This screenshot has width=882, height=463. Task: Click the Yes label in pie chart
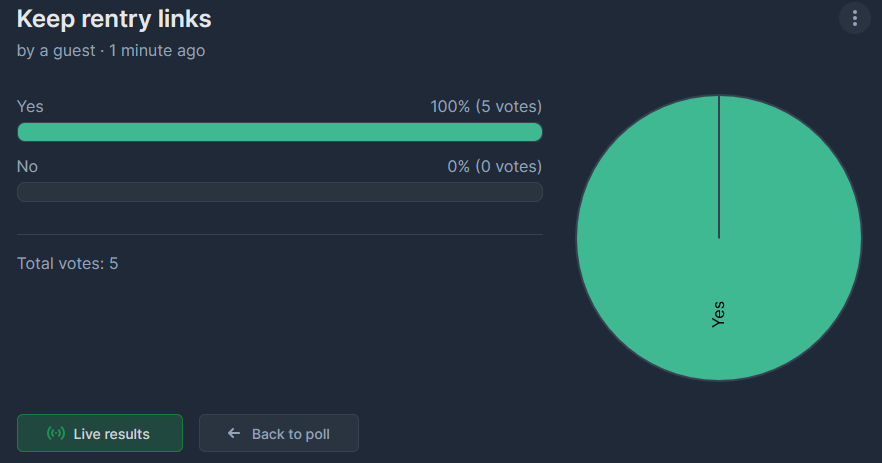point(718,314)
